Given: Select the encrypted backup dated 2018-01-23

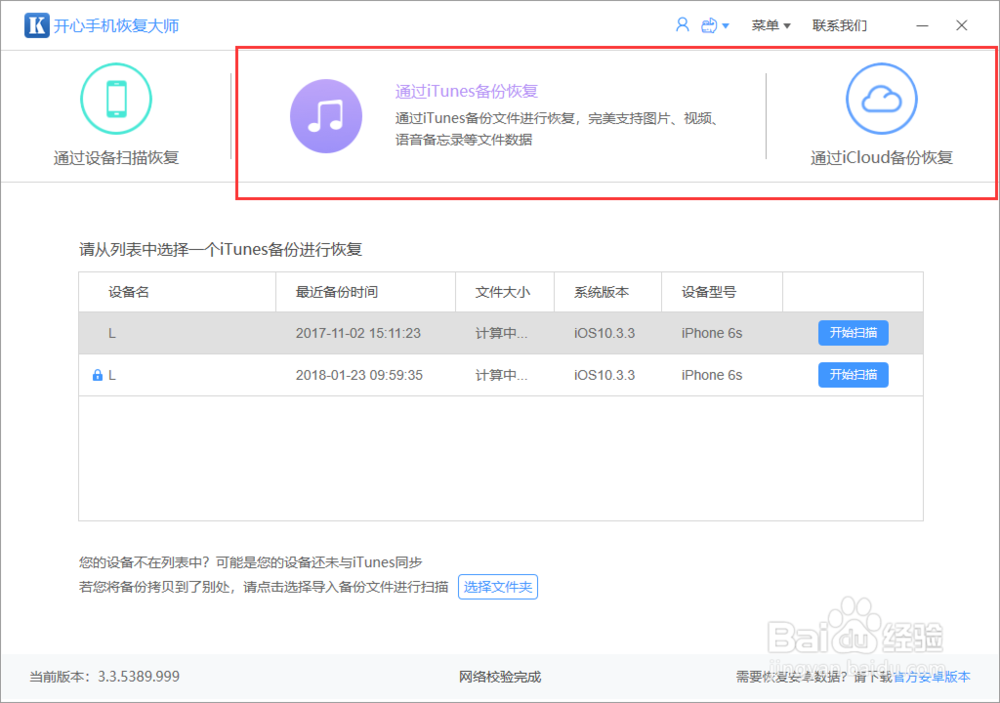Looking at the screenshot, I should (400, 374).
